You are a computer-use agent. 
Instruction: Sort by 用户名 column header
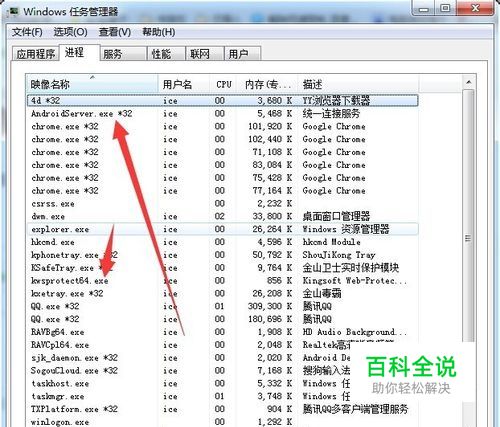[x=184, y=84]
